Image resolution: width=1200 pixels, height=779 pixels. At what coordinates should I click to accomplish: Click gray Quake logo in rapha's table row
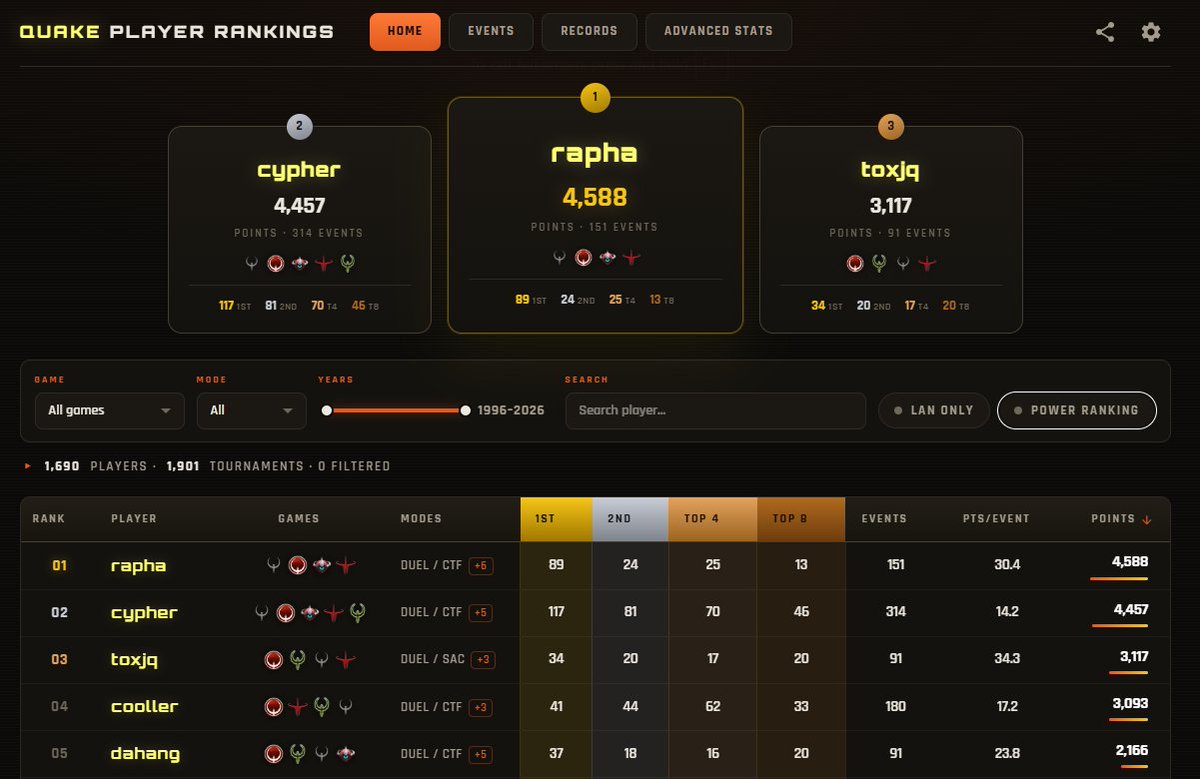point(273,566)
